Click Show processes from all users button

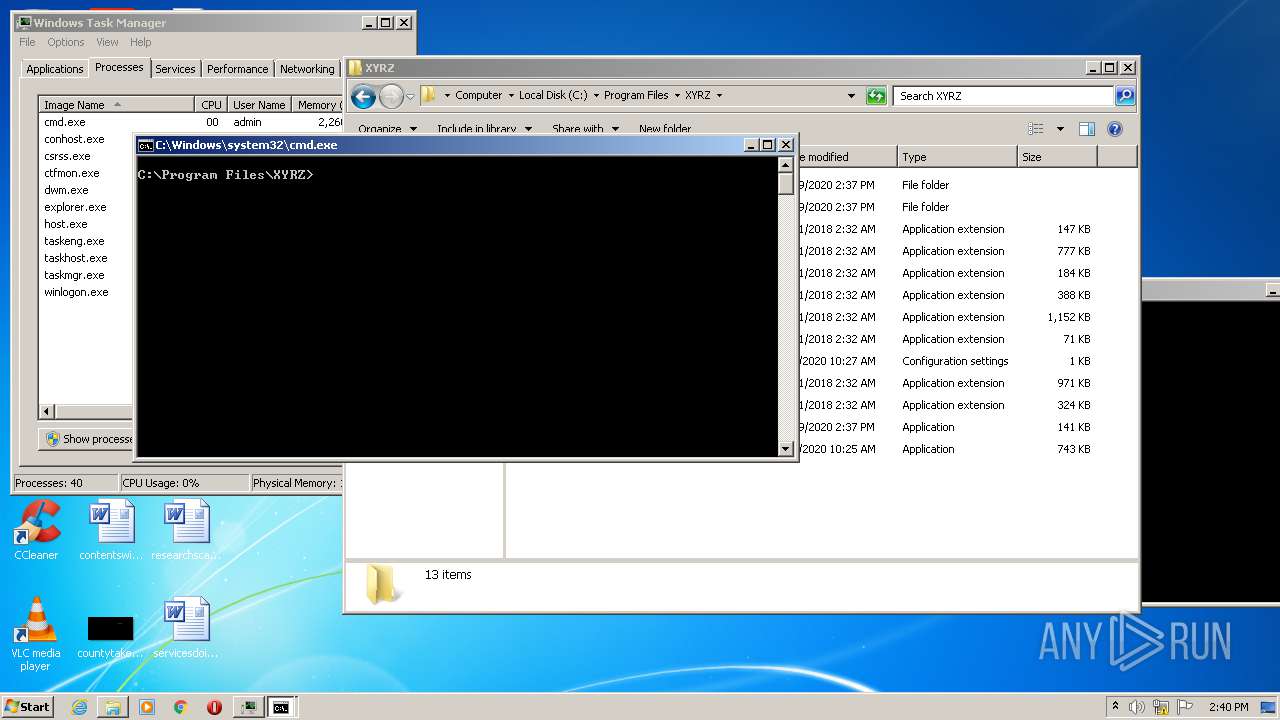[88, 439]
